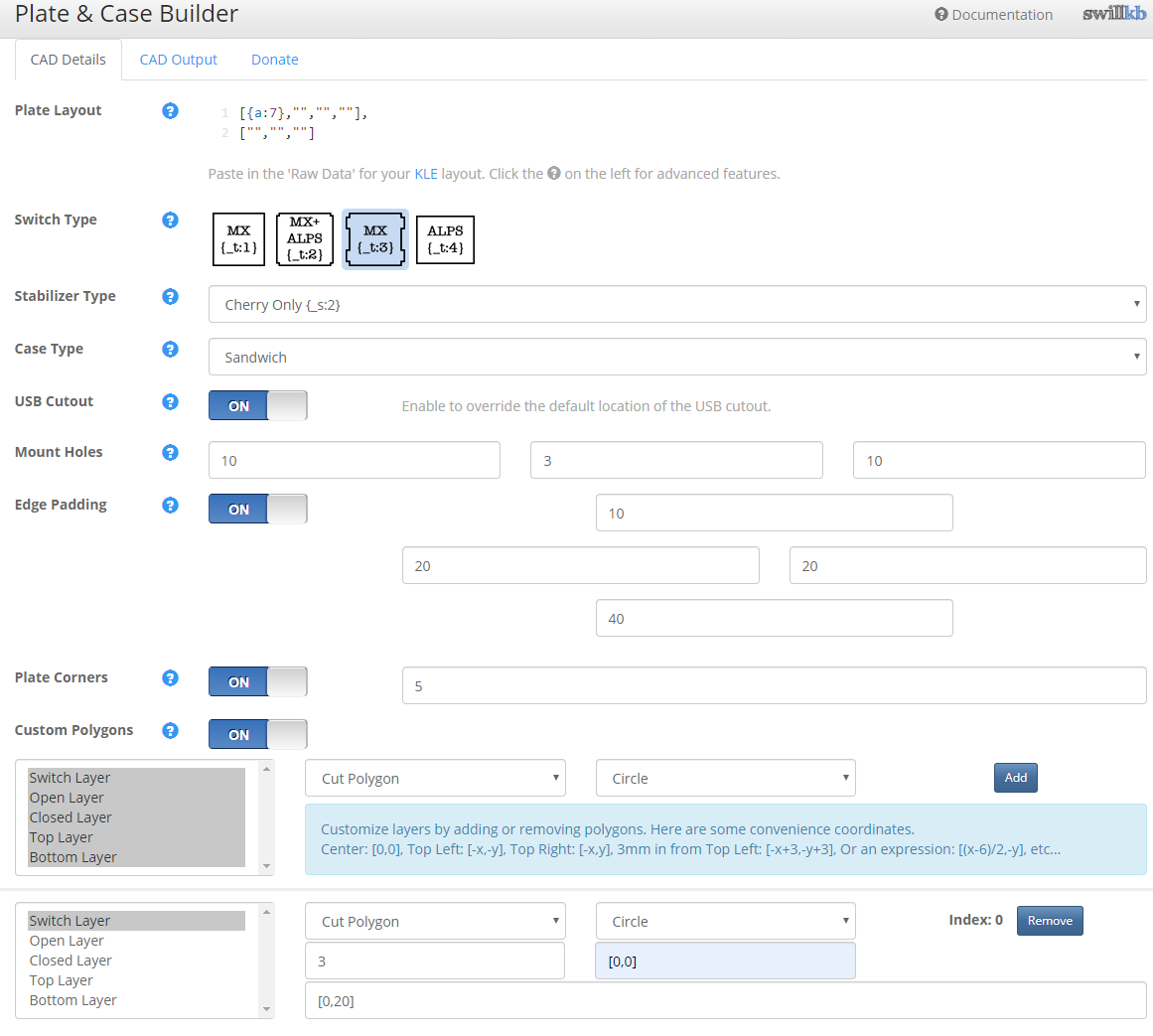Image resolution: width=1153 pixels, height=1036 pixels.
Task: Open the Cut Polygon dropdown for Index 0
Action: click(x=435, y=922)
